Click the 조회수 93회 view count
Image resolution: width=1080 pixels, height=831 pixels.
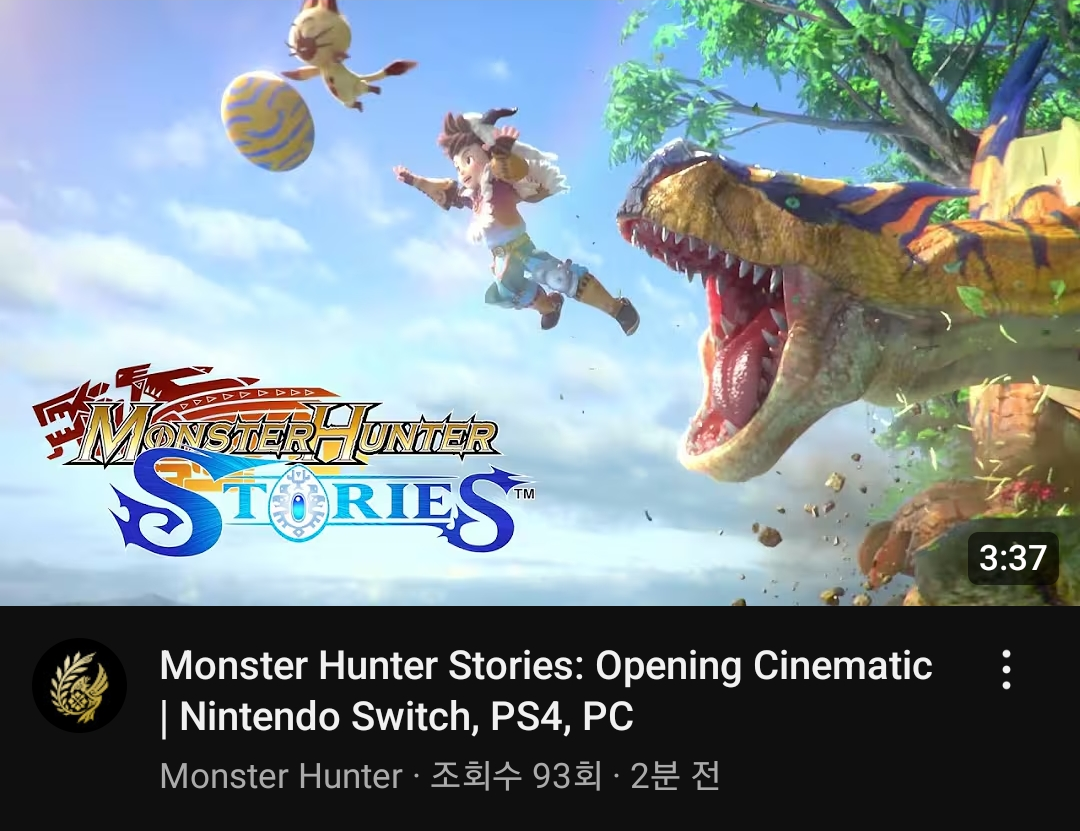click(516, 777)
